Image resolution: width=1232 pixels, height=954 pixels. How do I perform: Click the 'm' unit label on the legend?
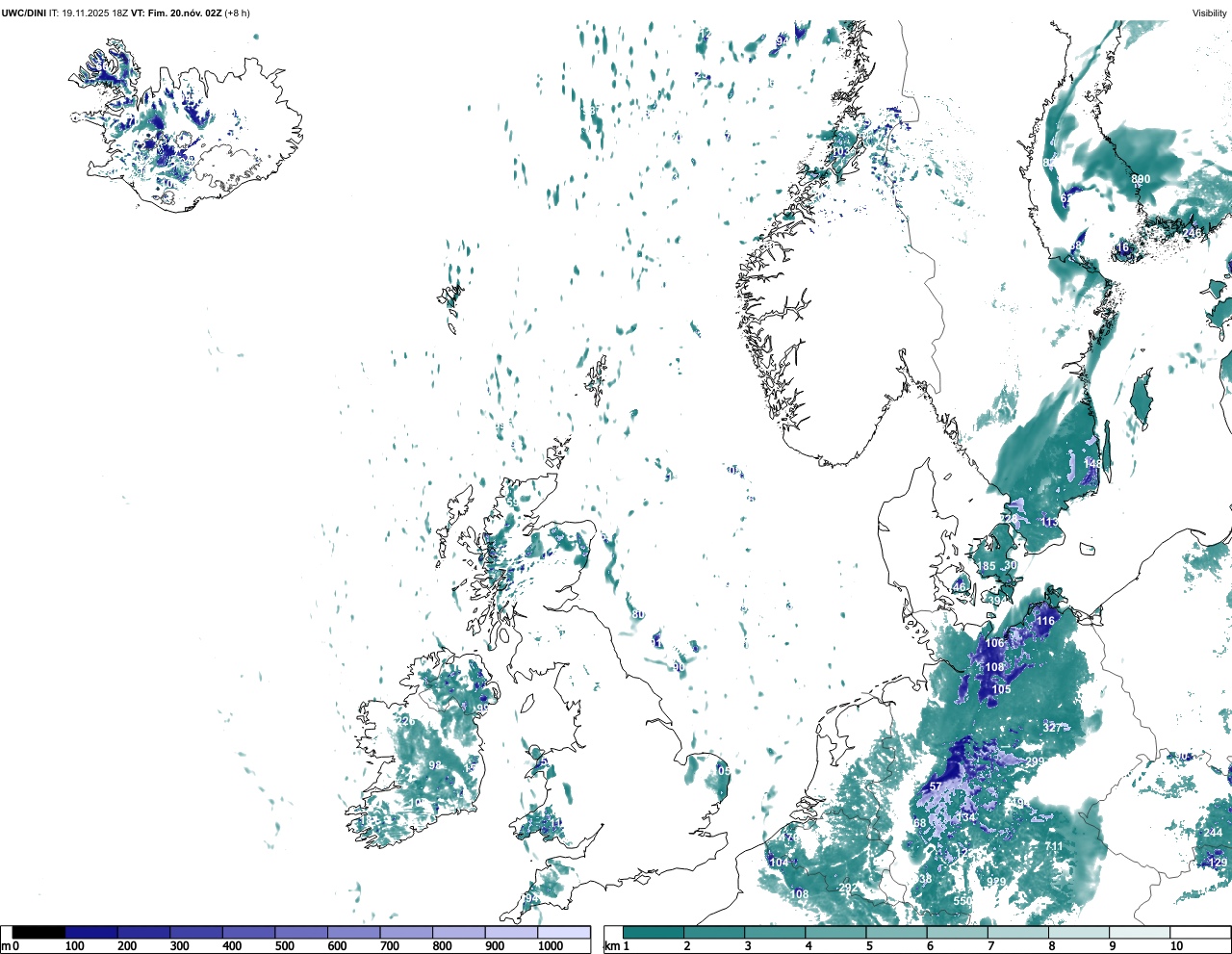6,946
